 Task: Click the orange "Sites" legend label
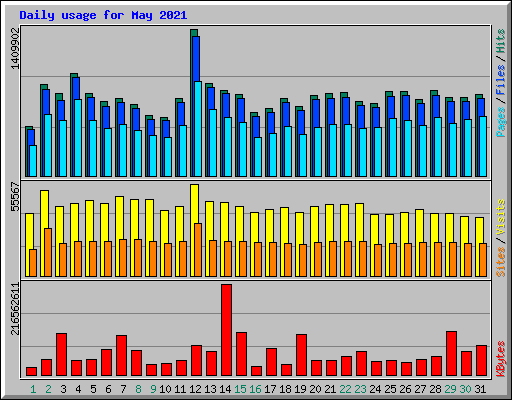click(501, 262)
